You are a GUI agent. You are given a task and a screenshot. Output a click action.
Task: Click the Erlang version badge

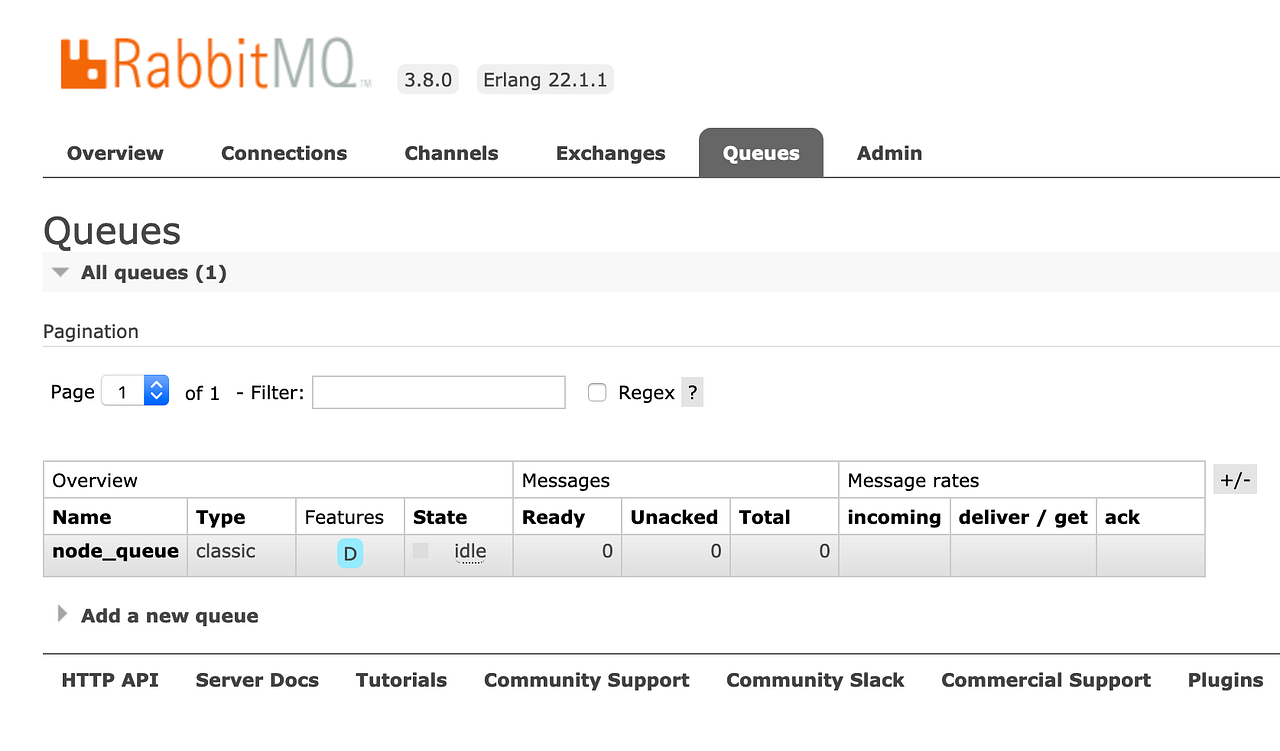[545, 79]
